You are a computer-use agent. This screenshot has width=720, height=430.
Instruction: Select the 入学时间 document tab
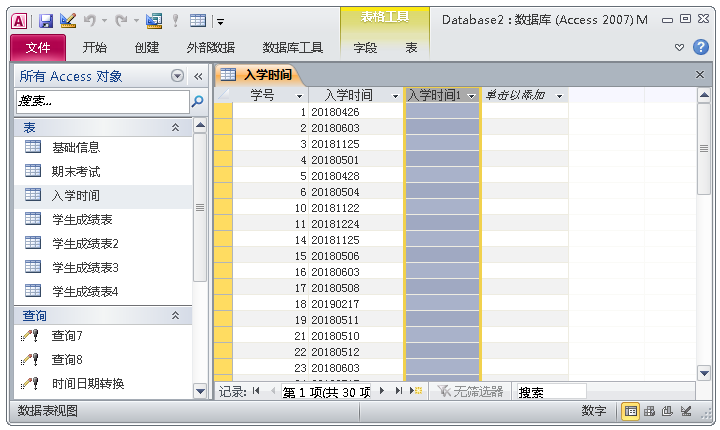tap(258, 74)
